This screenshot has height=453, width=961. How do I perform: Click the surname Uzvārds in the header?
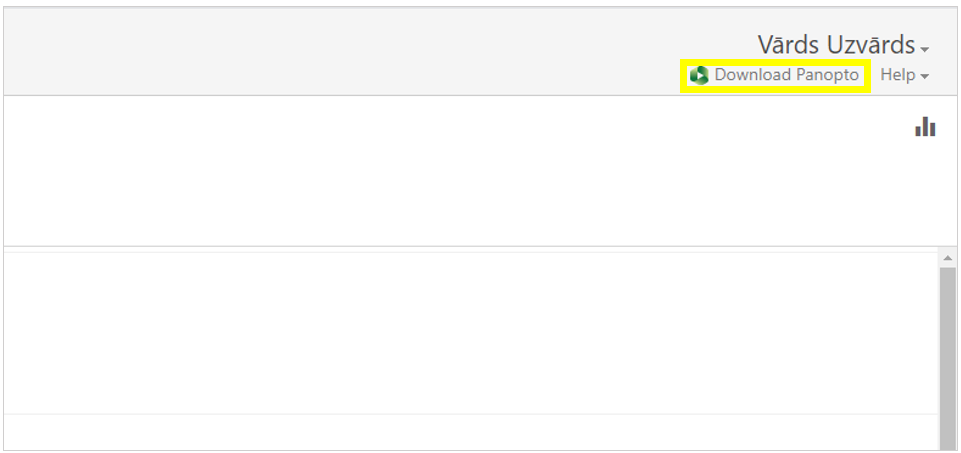(871, 45)
